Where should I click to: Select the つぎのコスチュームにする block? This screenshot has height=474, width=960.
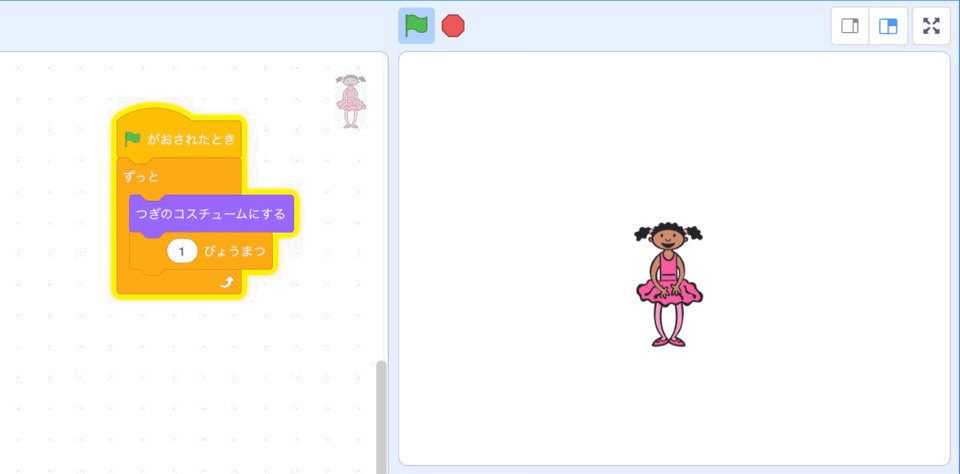[211, 214]
